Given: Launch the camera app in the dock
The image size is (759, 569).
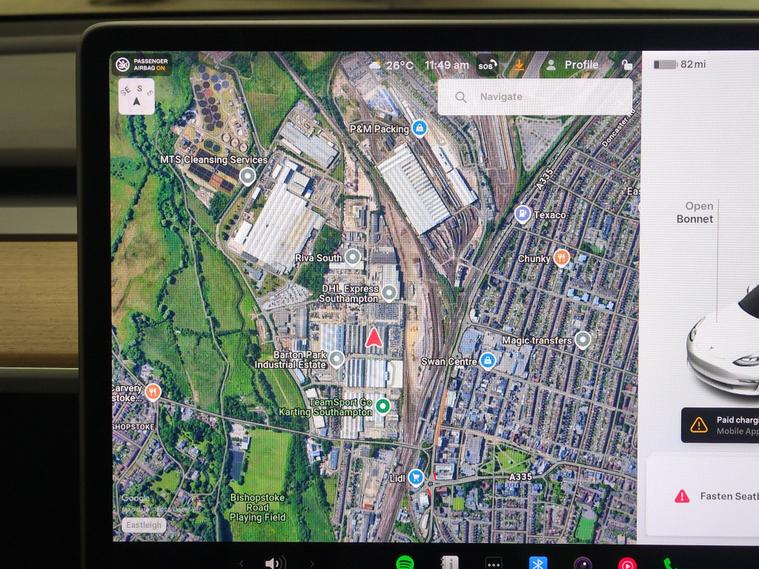Looking at the screenshot, I should (x=583, y=564).
